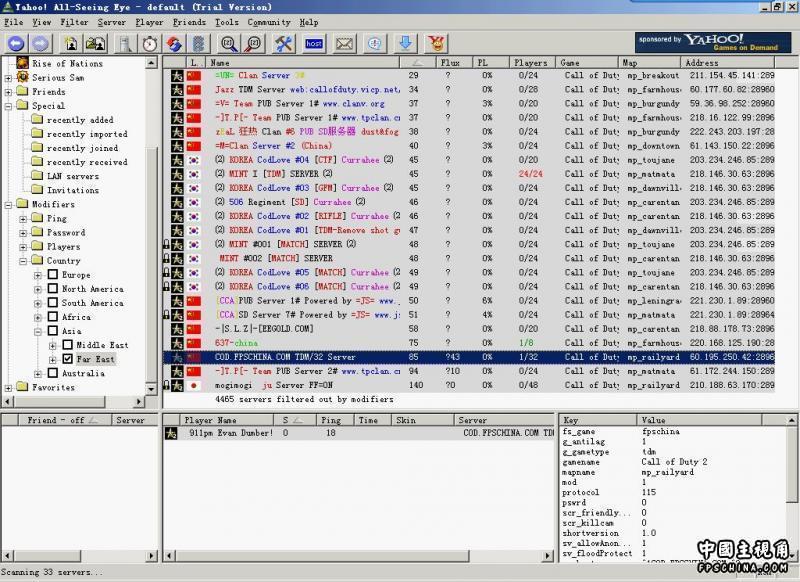Collapse the Special tree node

point(8,106)
